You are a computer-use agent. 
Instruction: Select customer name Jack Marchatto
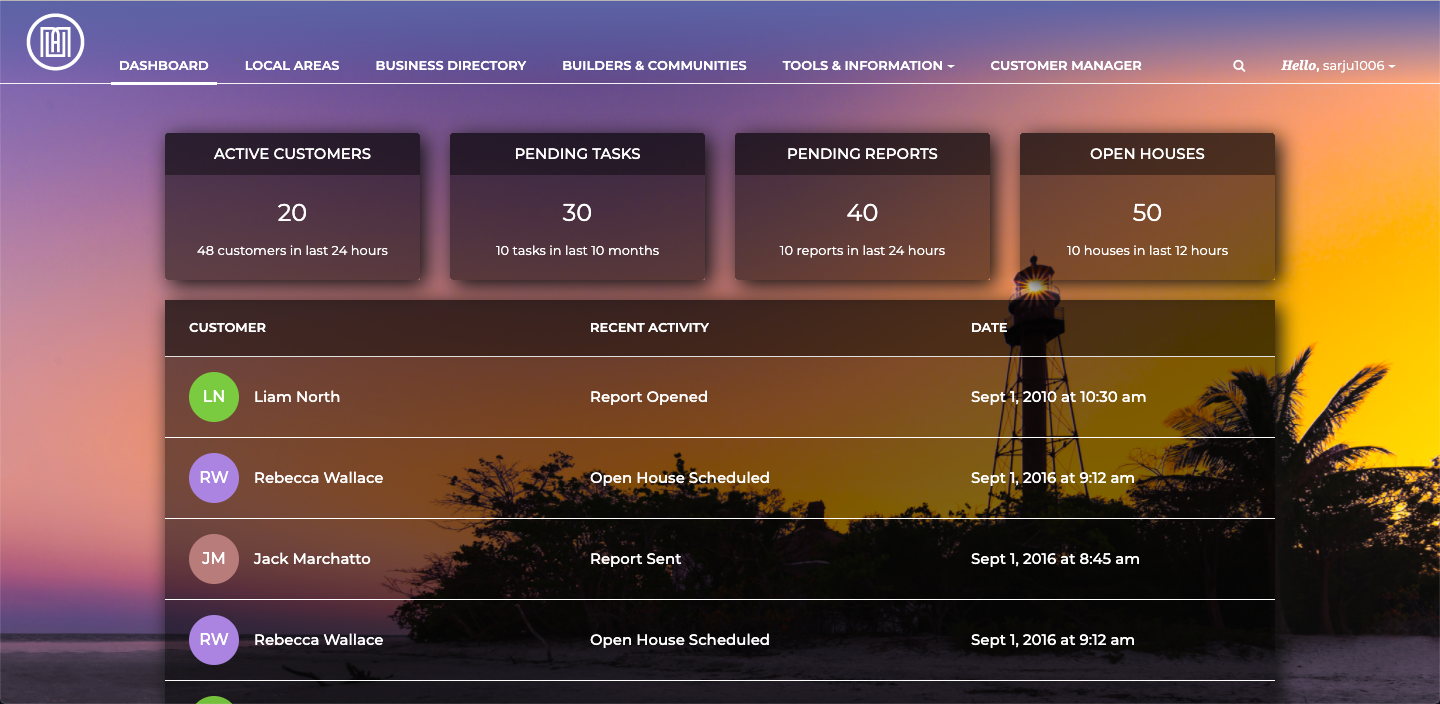[312, 559]
